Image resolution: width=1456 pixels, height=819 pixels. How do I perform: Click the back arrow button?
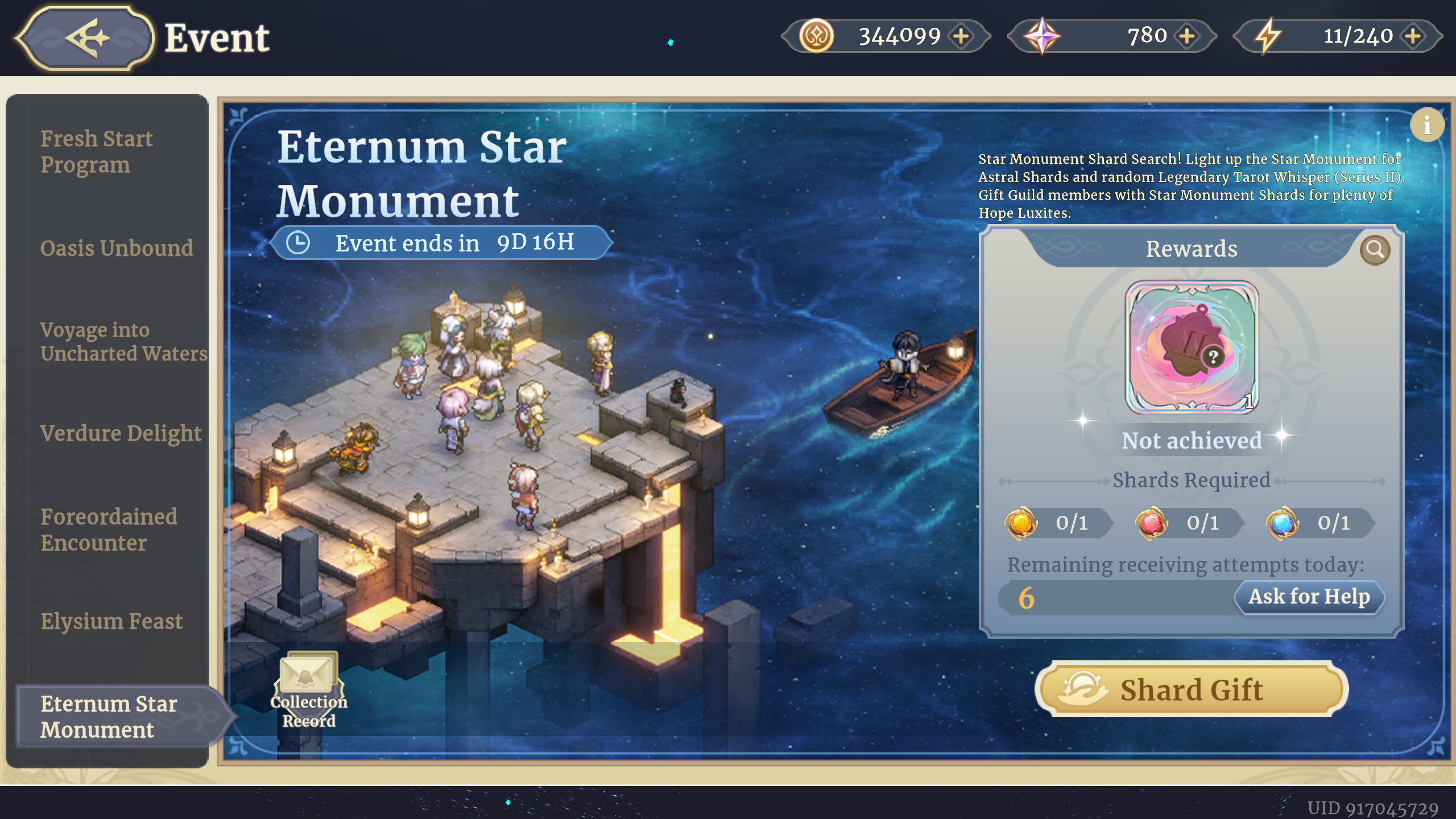pos(85,38)
